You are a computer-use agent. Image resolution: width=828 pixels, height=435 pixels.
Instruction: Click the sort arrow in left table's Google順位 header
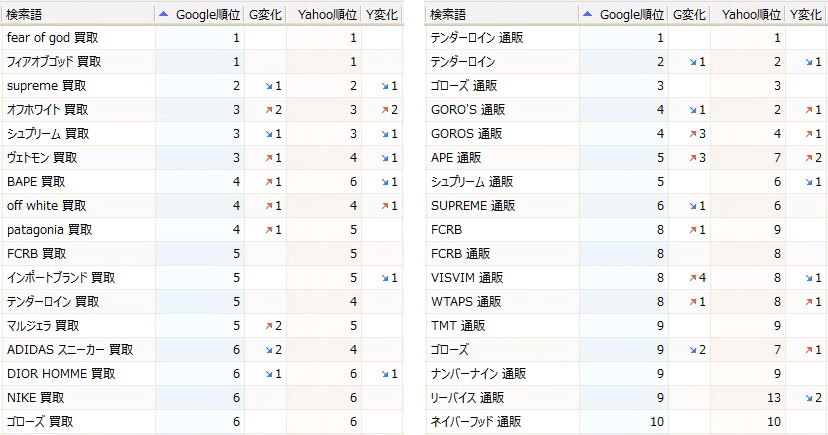point(163,14)
